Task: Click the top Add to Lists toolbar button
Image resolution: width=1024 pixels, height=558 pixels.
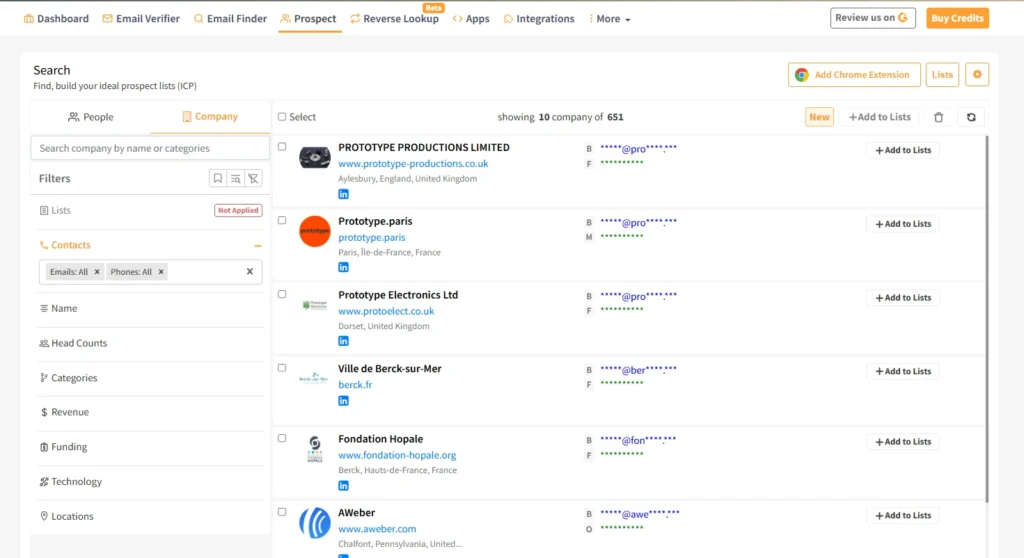Action: [x=879, y=117]
